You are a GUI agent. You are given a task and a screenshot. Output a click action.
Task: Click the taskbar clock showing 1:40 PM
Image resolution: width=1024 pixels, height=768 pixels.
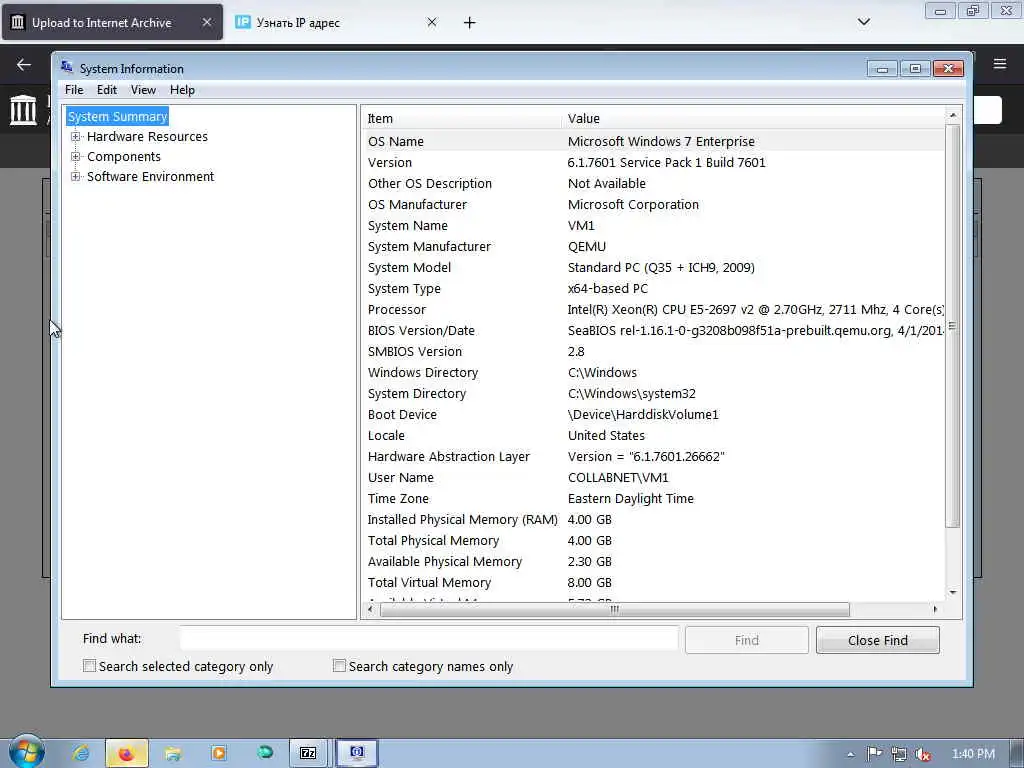click(973, 754)
